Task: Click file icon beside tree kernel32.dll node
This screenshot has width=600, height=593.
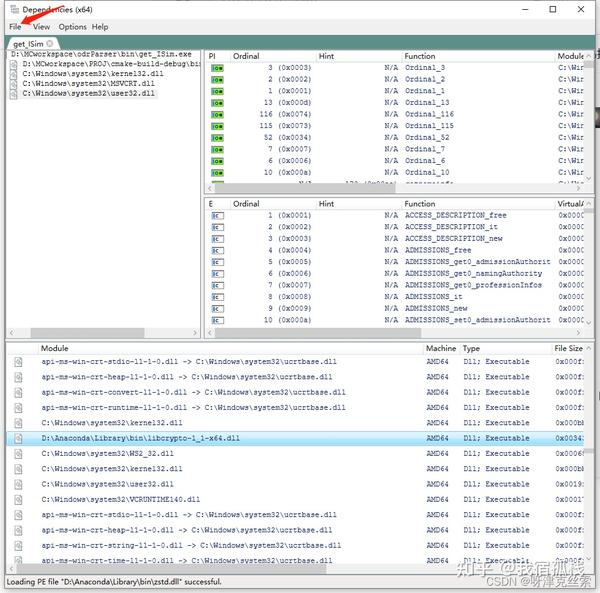Action: coord(13,74)
